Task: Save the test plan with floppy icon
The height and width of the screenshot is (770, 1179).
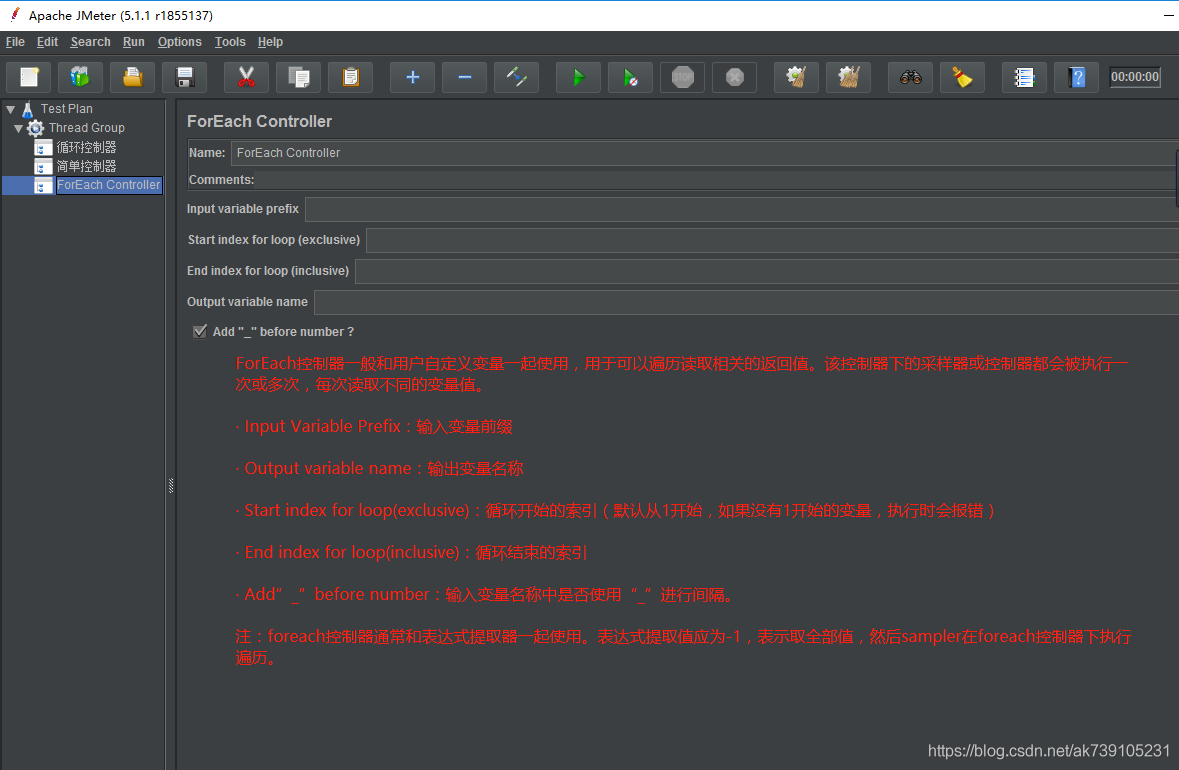Action: click(x=184, y=77)
